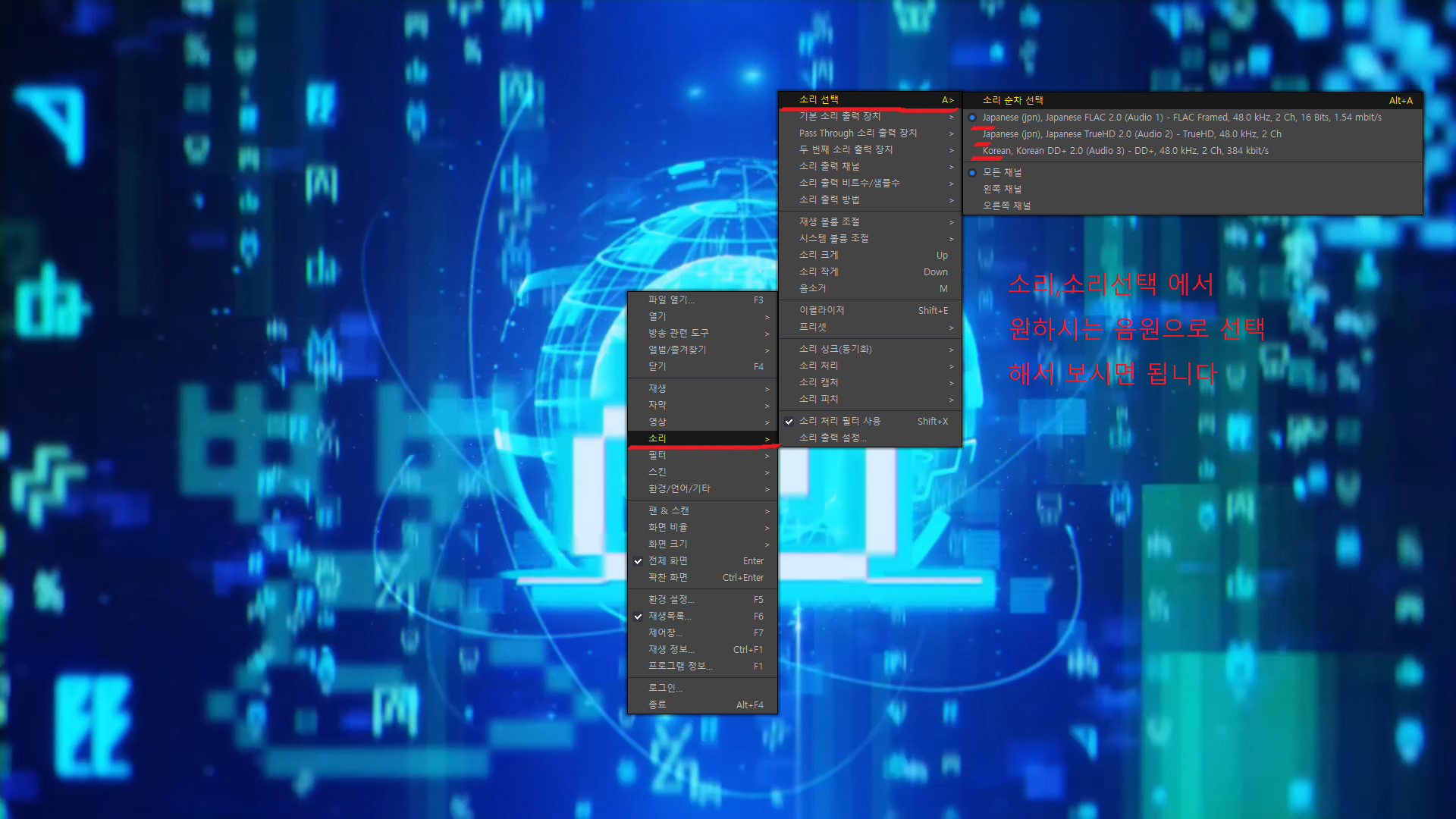
Task: Choose 왼쪽 채널 channel option
Action: [x=1002, y=190]
